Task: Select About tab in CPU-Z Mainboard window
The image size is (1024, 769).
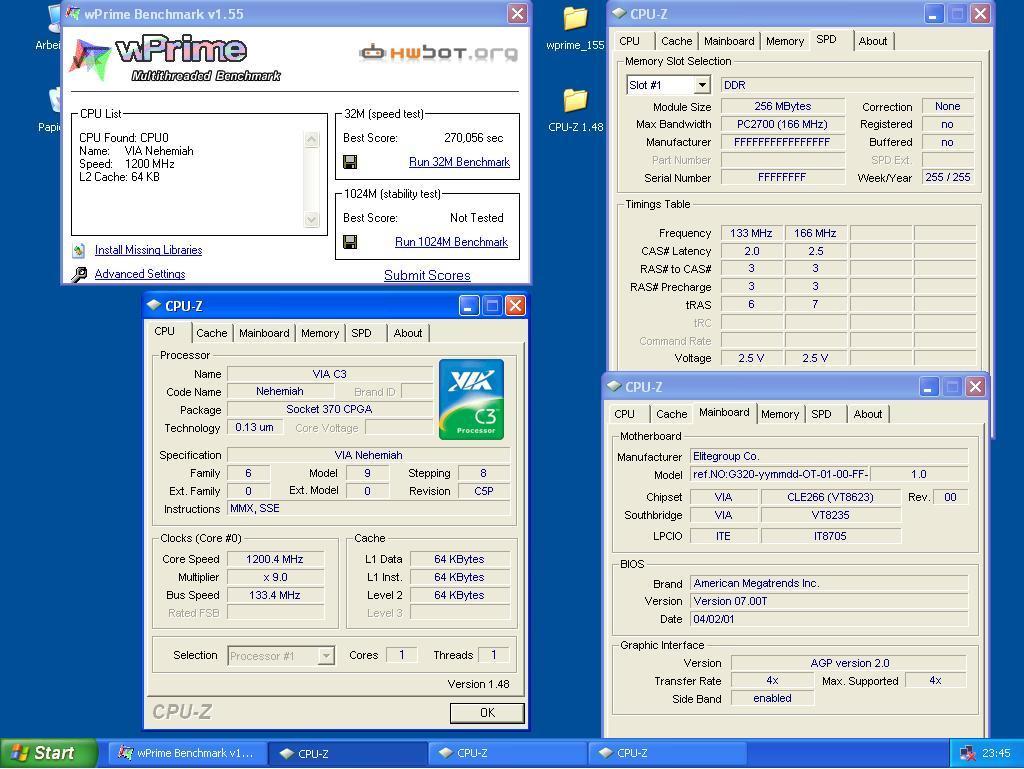Action: click(x=867, y=414)
